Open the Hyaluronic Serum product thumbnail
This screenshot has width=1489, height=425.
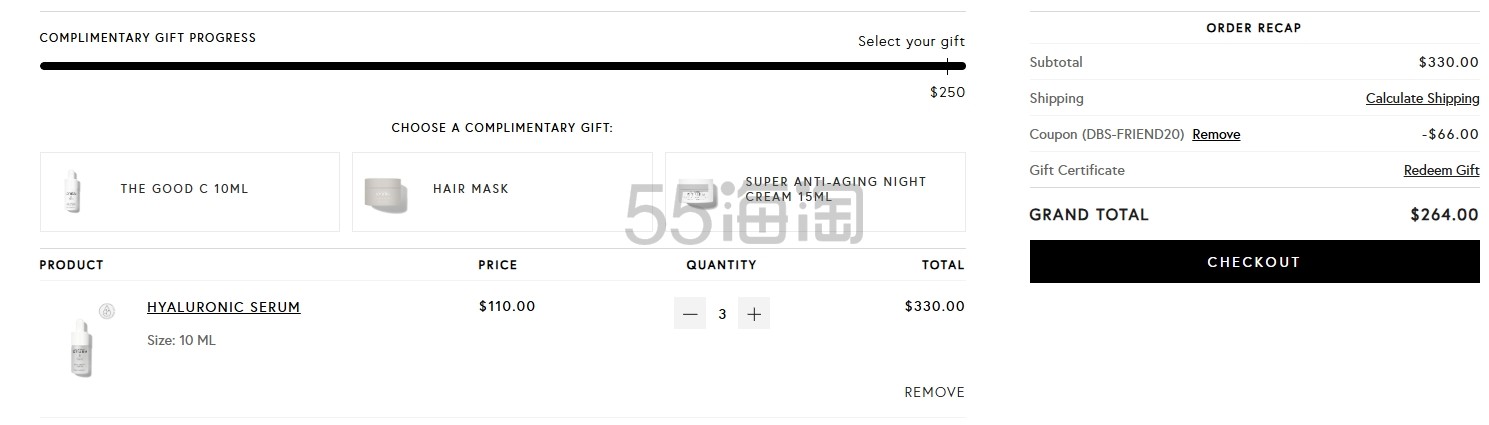81,347
